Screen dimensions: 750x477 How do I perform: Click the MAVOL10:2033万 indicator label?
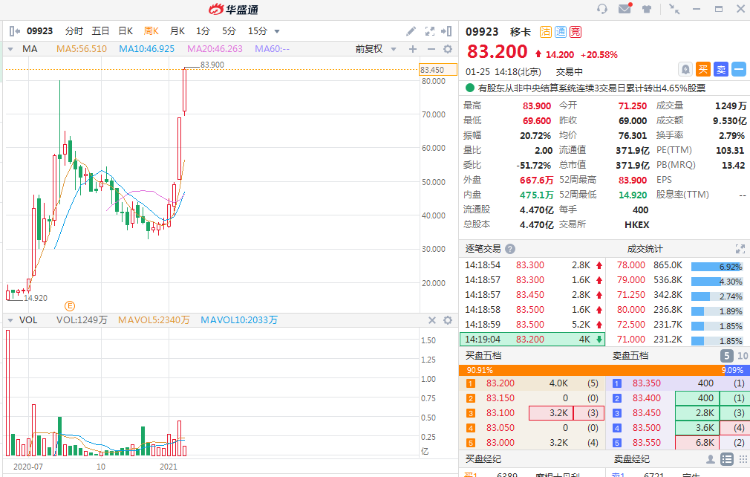coord(239,320)
